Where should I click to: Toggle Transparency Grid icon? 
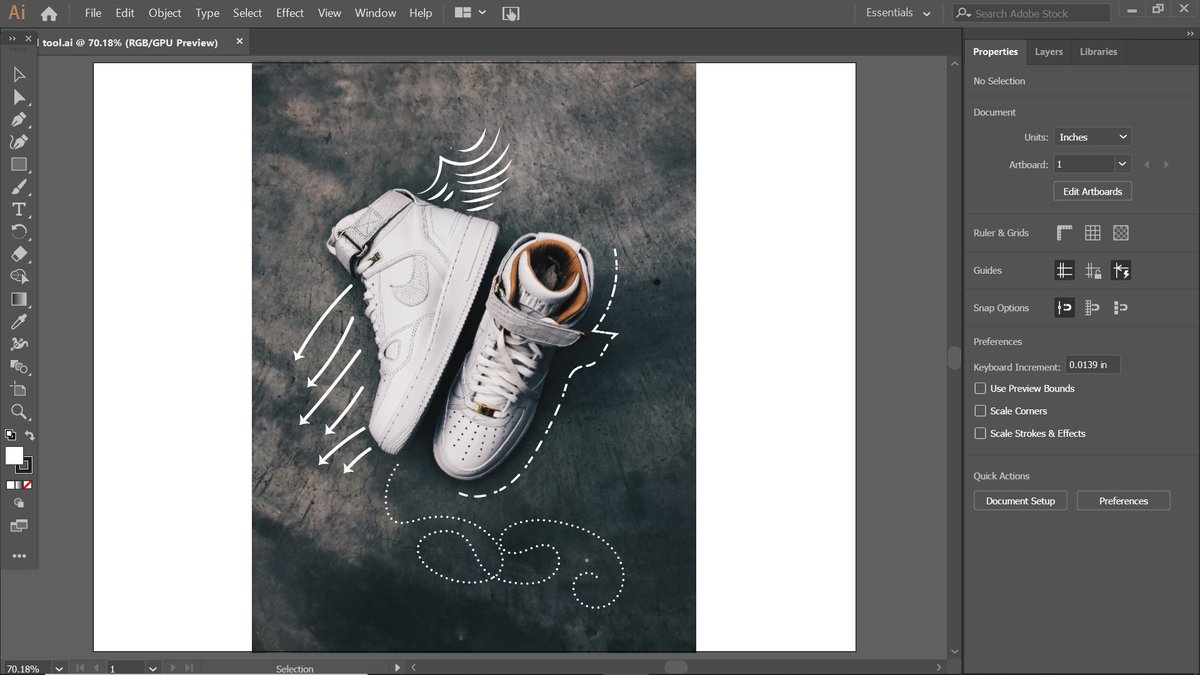tap(1121, 232)
